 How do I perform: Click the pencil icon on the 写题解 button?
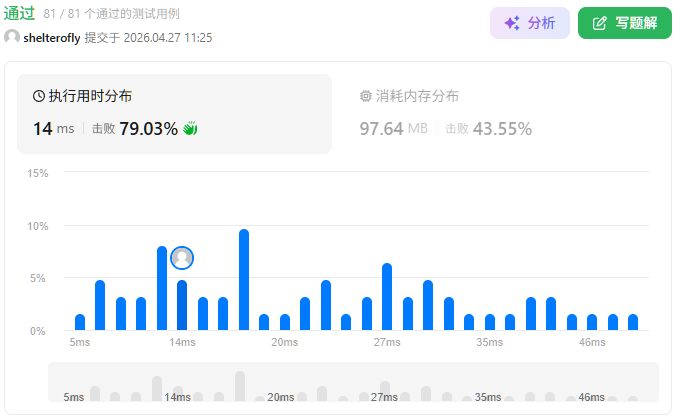coord(600,23)
